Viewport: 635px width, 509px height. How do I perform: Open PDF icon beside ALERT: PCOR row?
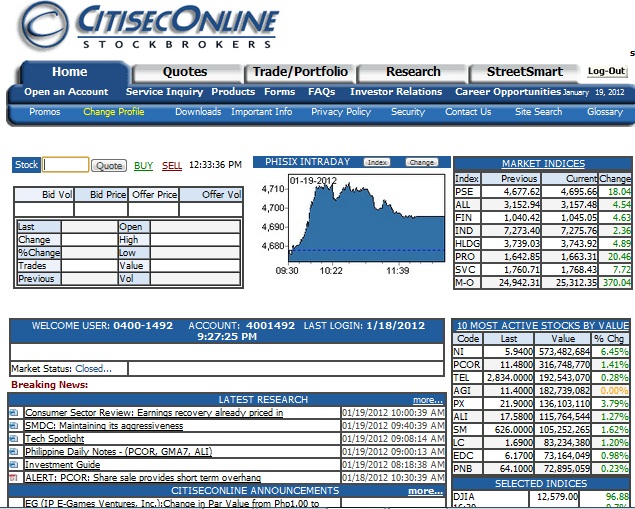14,477
